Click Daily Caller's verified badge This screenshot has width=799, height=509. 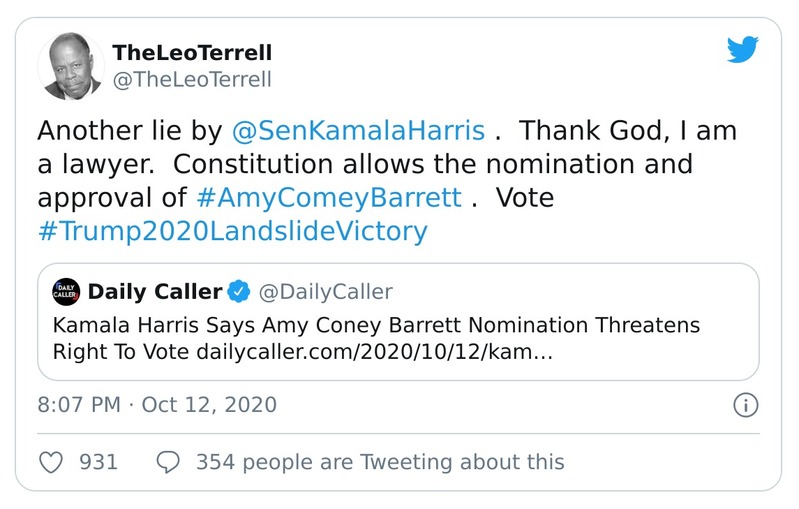click(238, 292)
